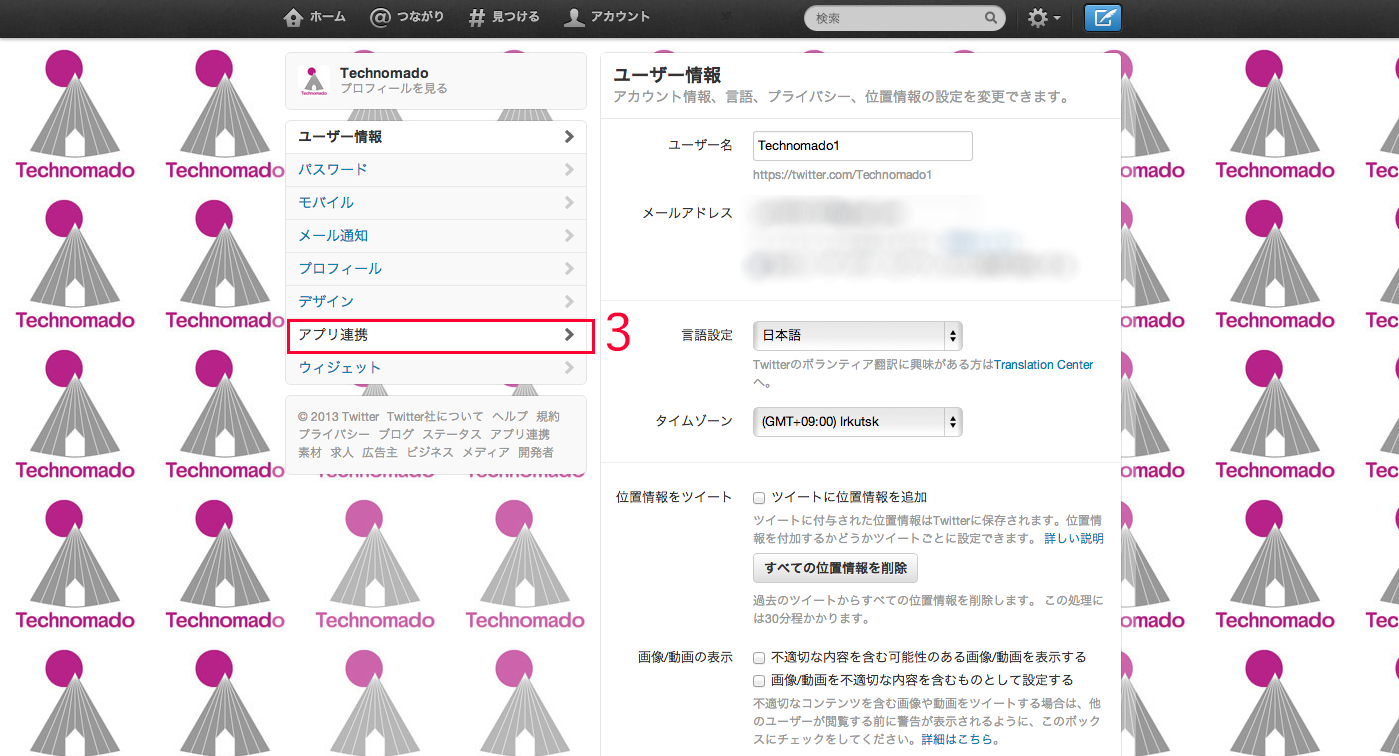
Task: Open footer link ヘルプ
Action: pos(510,417)
